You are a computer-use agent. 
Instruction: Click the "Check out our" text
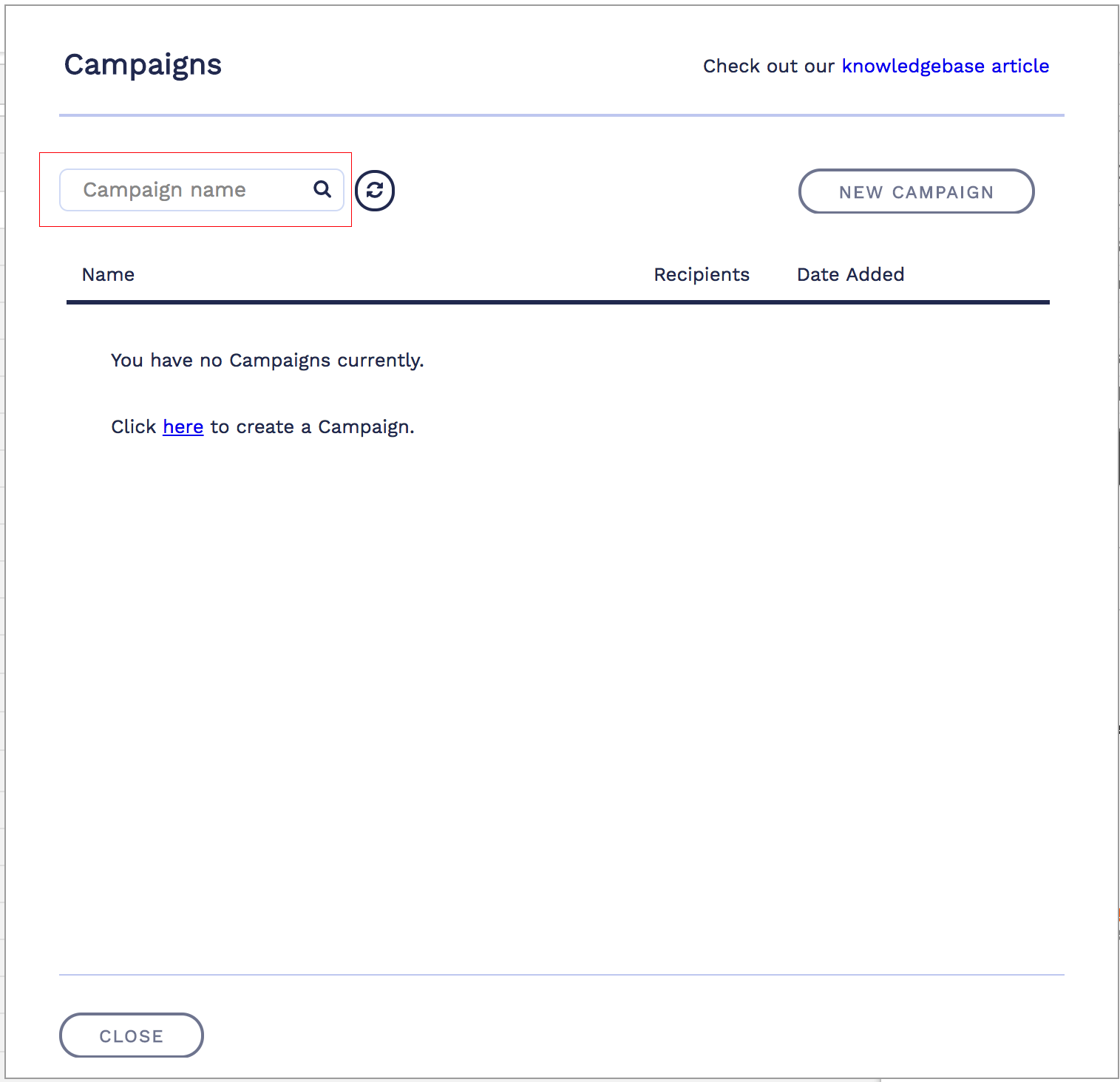click(768, 67)
